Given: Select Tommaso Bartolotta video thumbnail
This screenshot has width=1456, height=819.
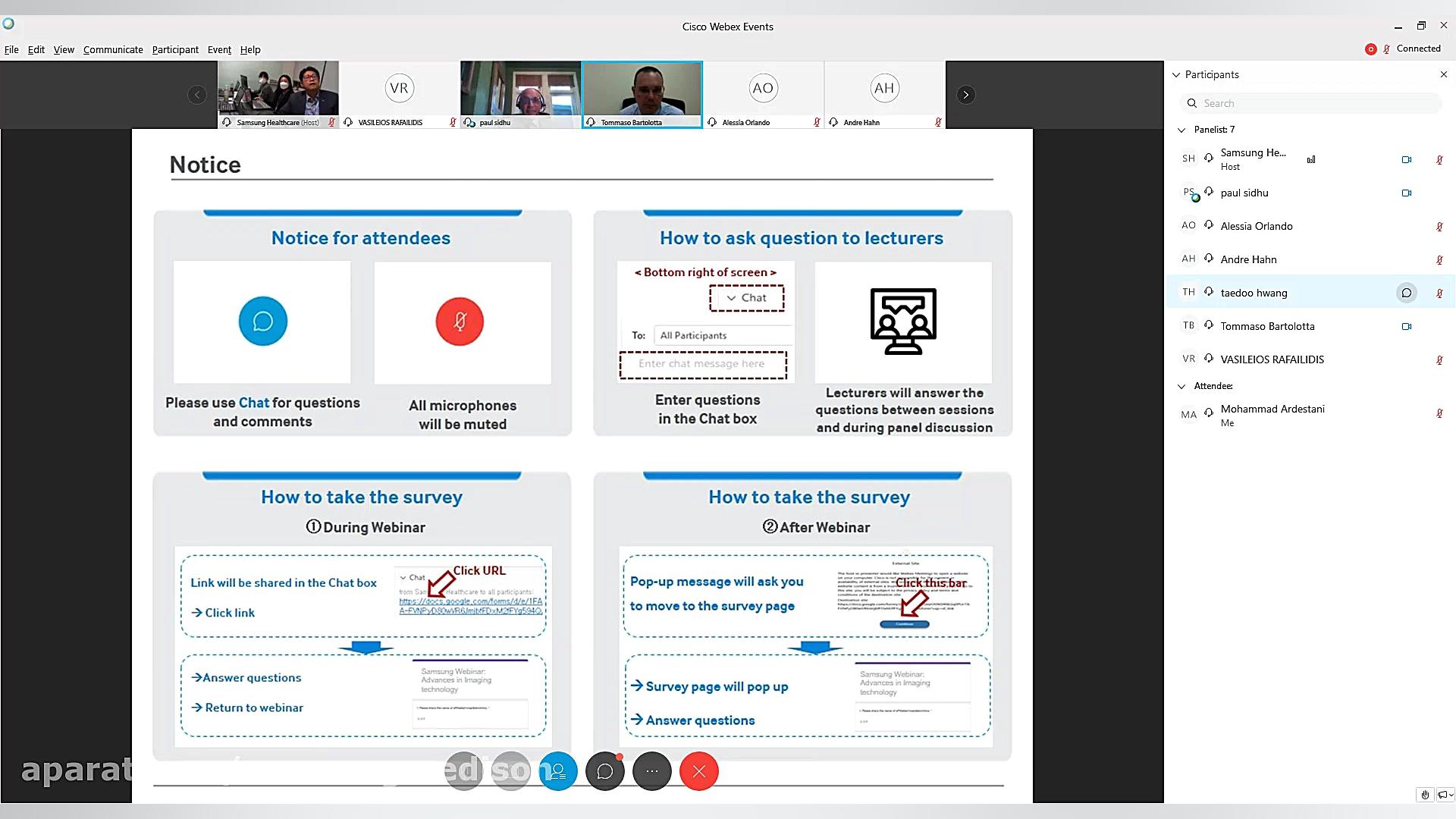Looking at the screenshot, I should [642, 95].
